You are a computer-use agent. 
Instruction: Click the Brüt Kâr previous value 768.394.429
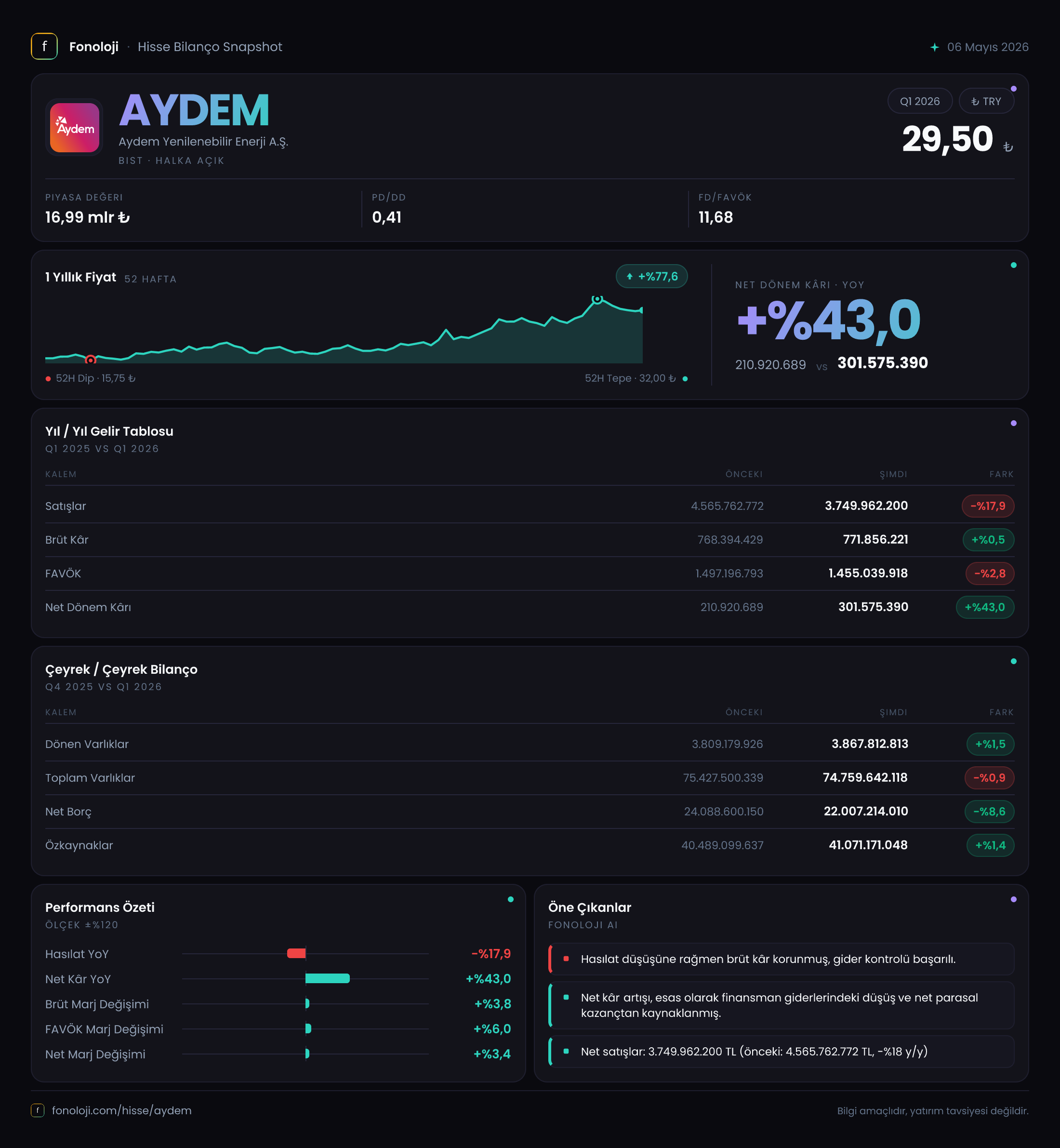click(730, 540)
